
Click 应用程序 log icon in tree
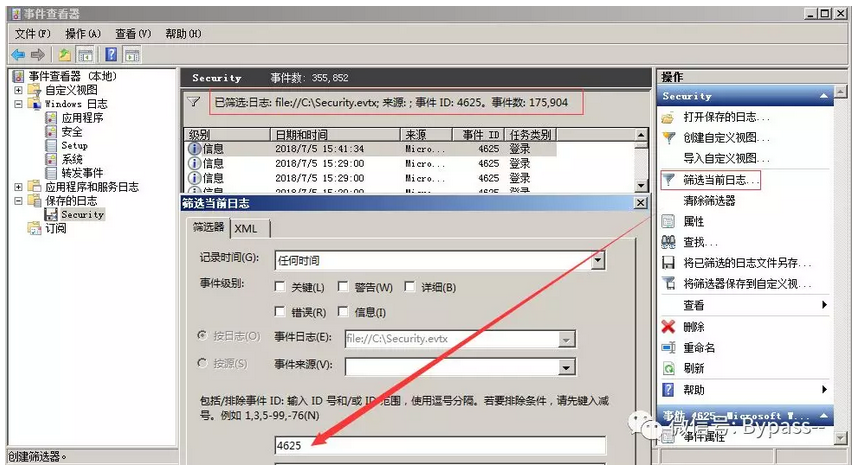(51, 118)
